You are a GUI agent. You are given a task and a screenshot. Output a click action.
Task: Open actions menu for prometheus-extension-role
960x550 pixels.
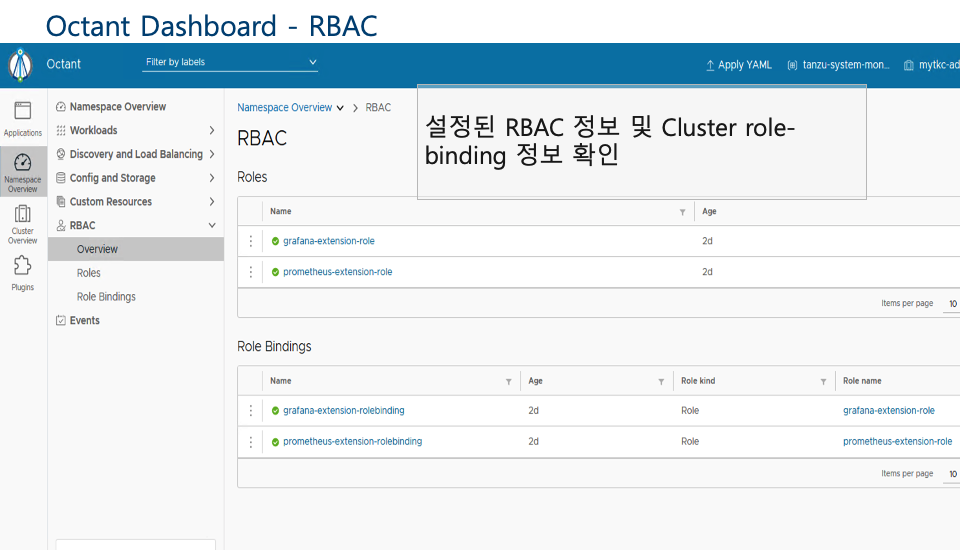click(250, 272)
